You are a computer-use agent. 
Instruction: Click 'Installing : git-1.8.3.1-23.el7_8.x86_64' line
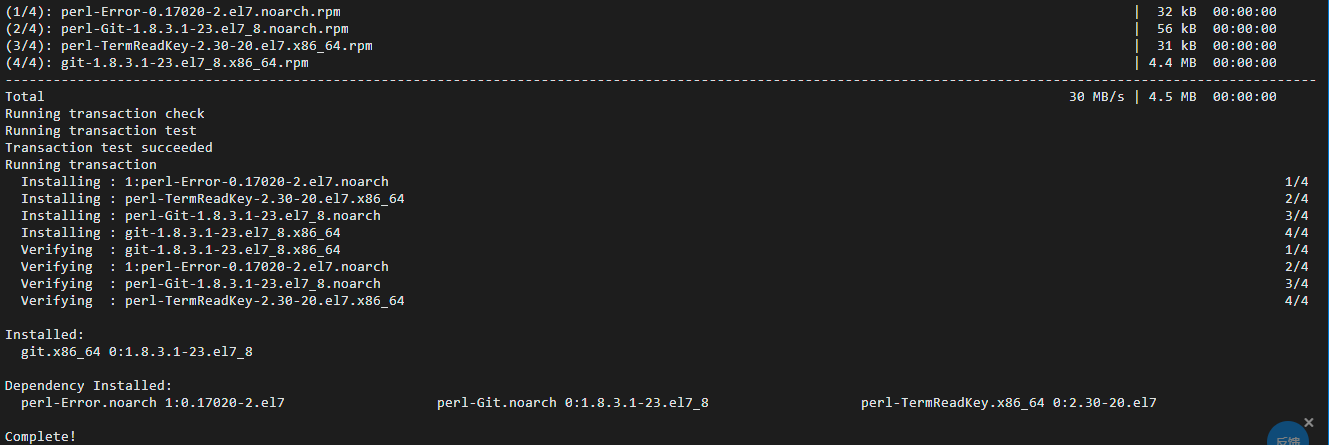tap(181, 232)
